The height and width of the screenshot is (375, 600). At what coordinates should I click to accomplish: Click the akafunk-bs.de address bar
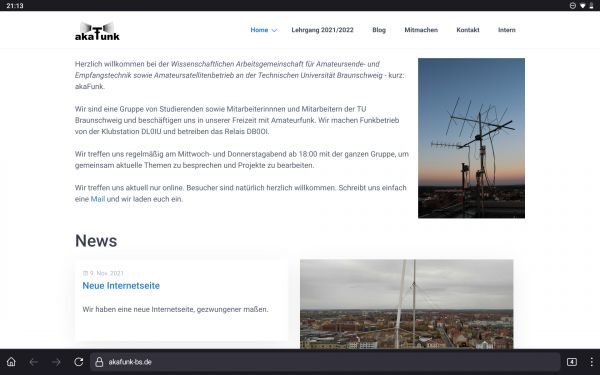point(325,362)
